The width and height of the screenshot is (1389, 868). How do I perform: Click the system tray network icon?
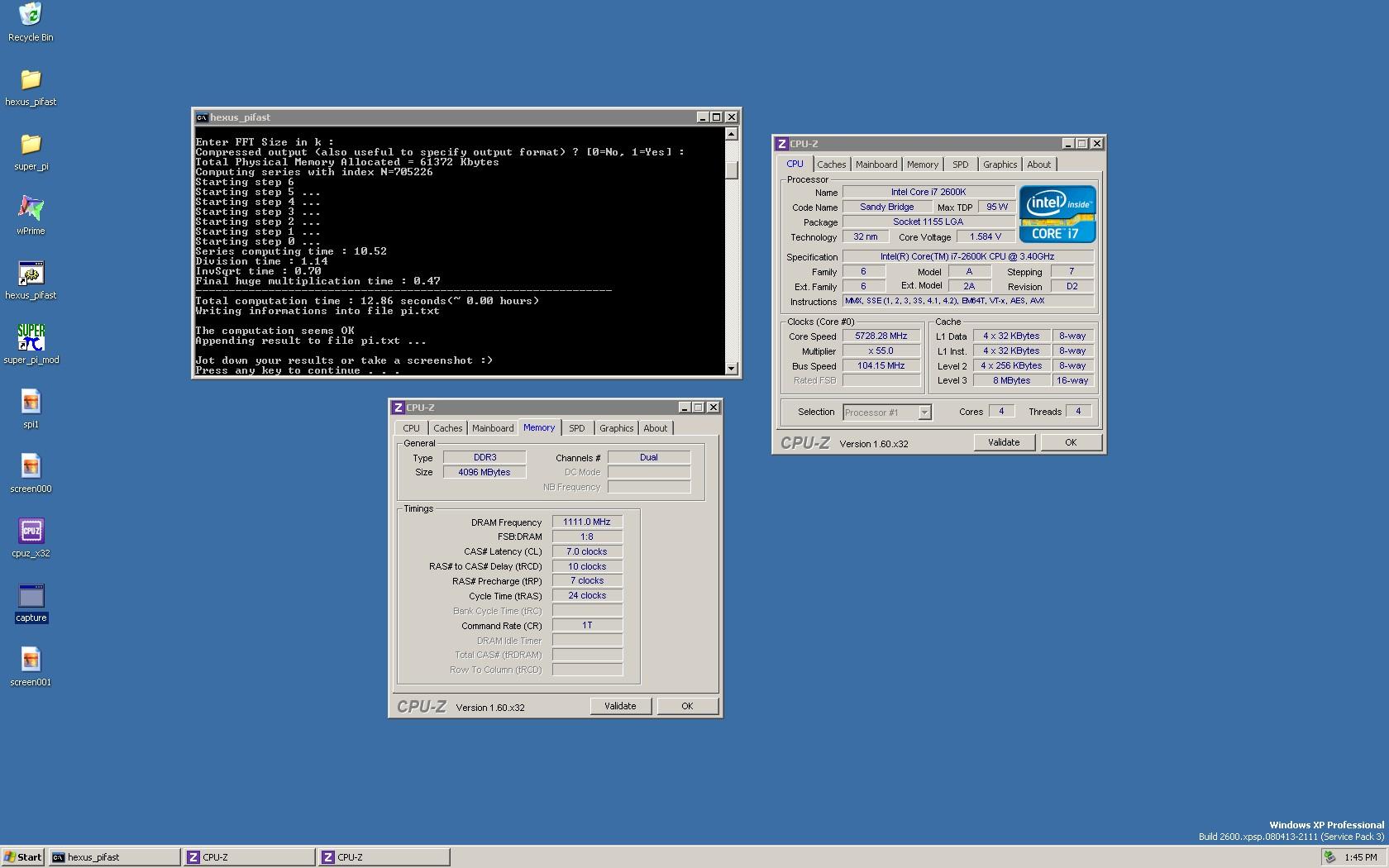[x=1329, y=857]
